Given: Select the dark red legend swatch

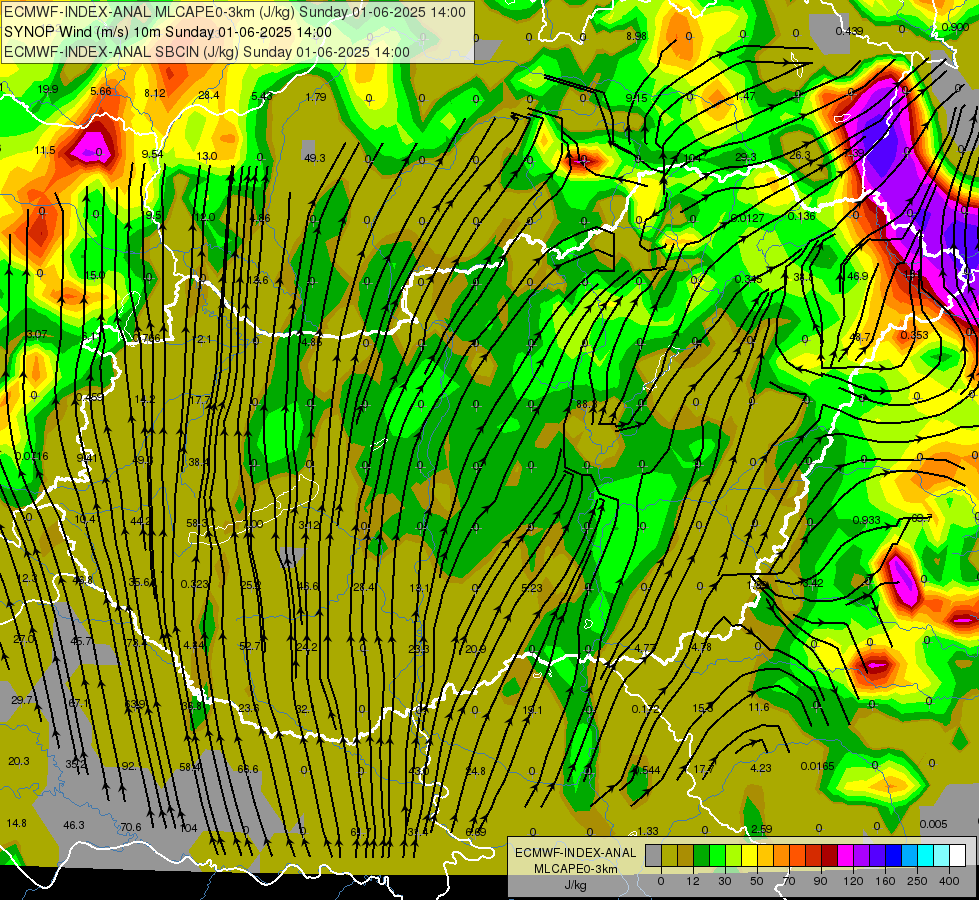Looking at the screenshot, I should pyautogui.click(x=829, y=855).
